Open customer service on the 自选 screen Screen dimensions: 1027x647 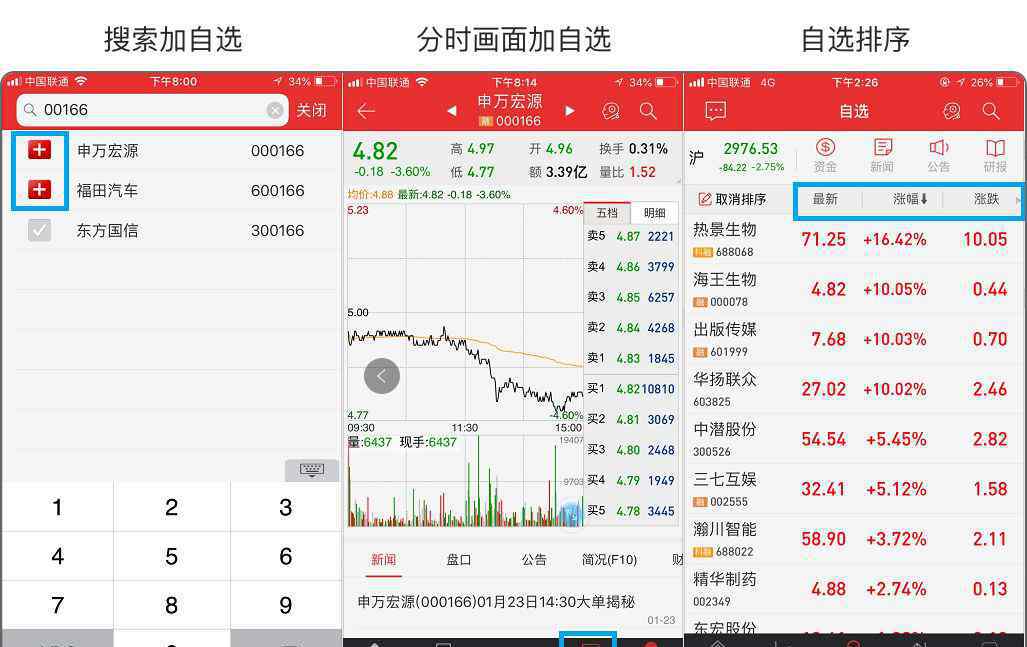click(951, 111)
